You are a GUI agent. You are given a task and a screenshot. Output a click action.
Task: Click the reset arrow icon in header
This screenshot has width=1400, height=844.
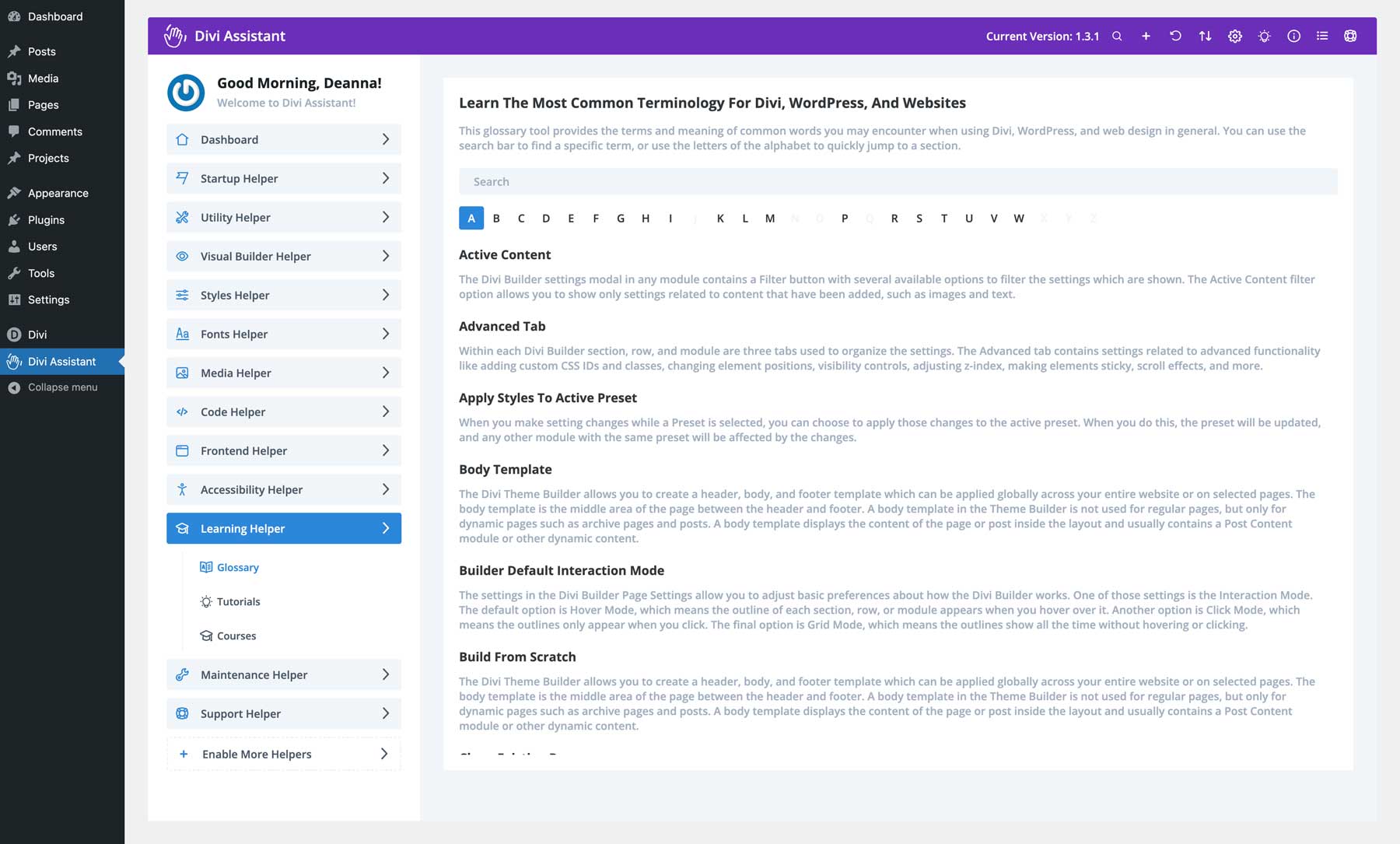tap(1175, 36)
